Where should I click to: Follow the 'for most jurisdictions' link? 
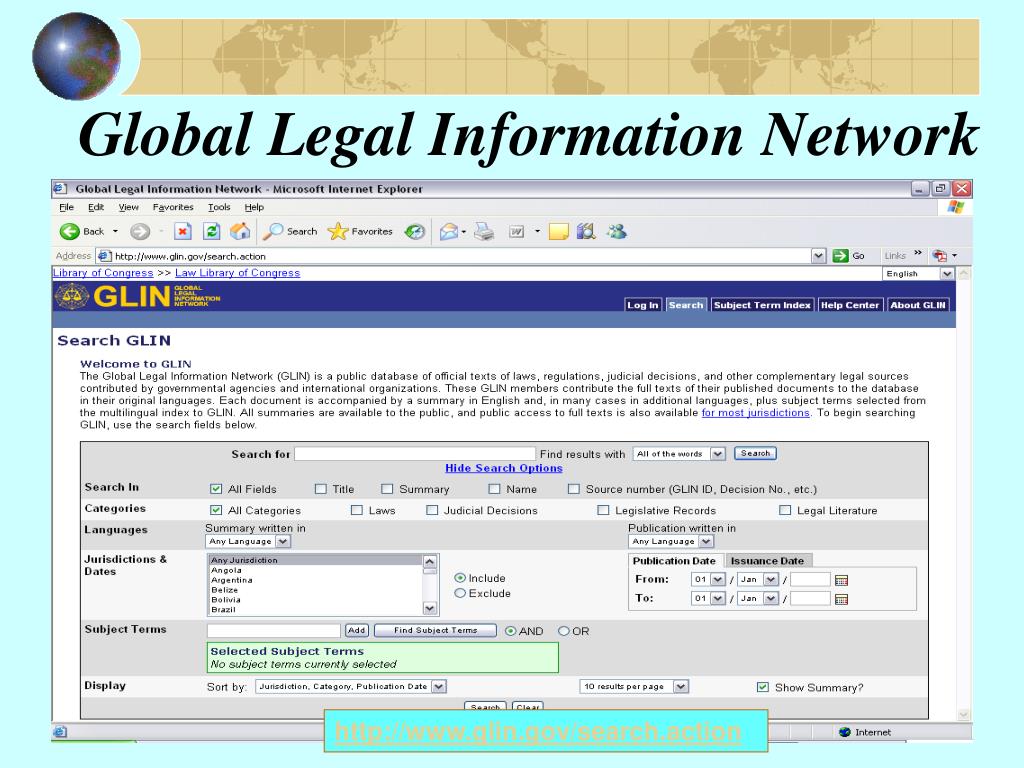click(x=756, y=413)
